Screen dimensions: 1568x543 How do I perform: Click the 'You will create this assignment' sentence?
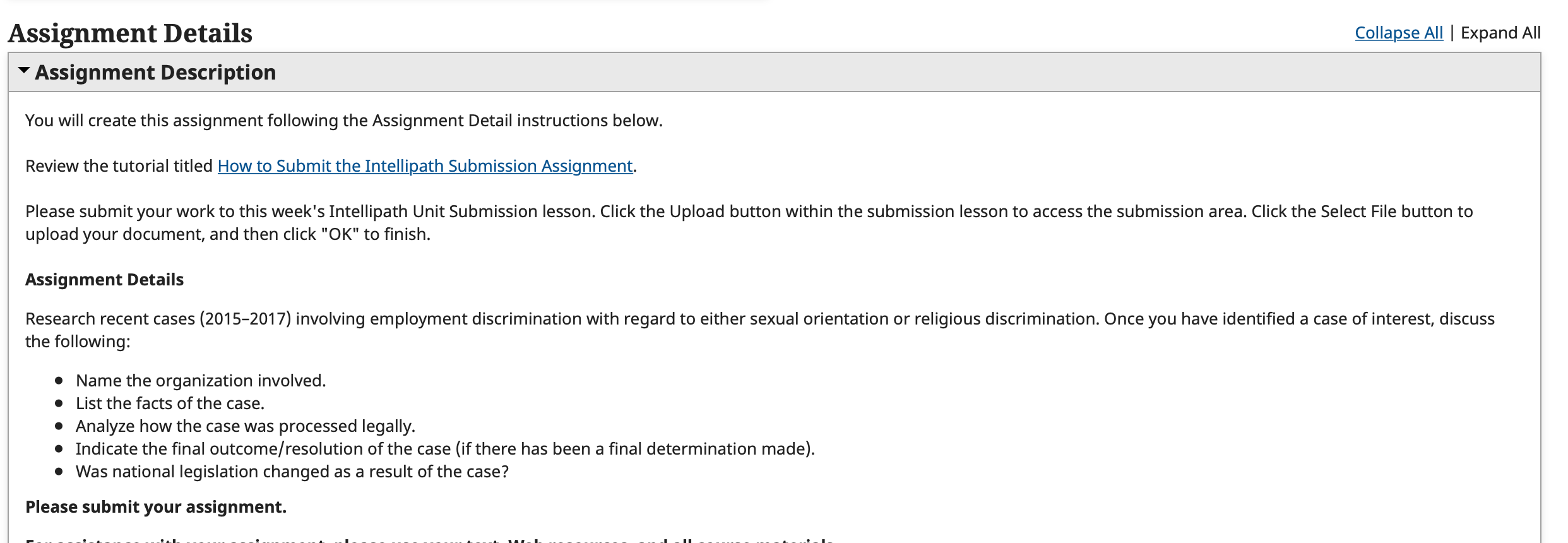(344, 121)
